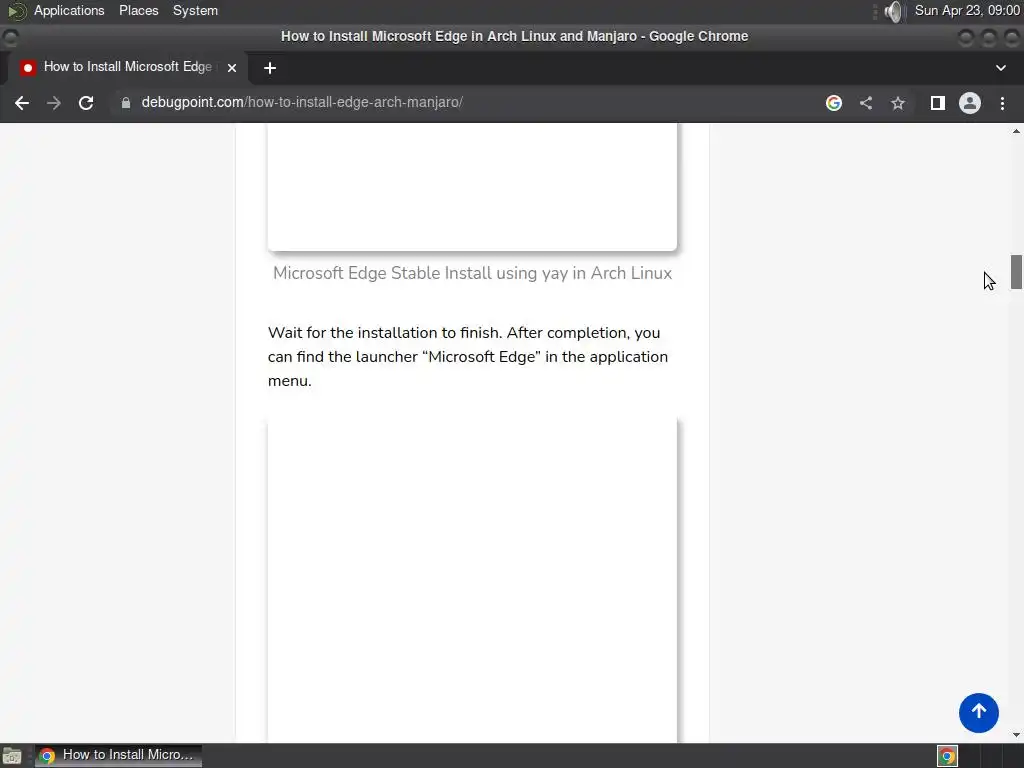This screenshot has width=1024, height=768.
Task: Click the forward navigation arrow
Action: click(x=54, y=103)
